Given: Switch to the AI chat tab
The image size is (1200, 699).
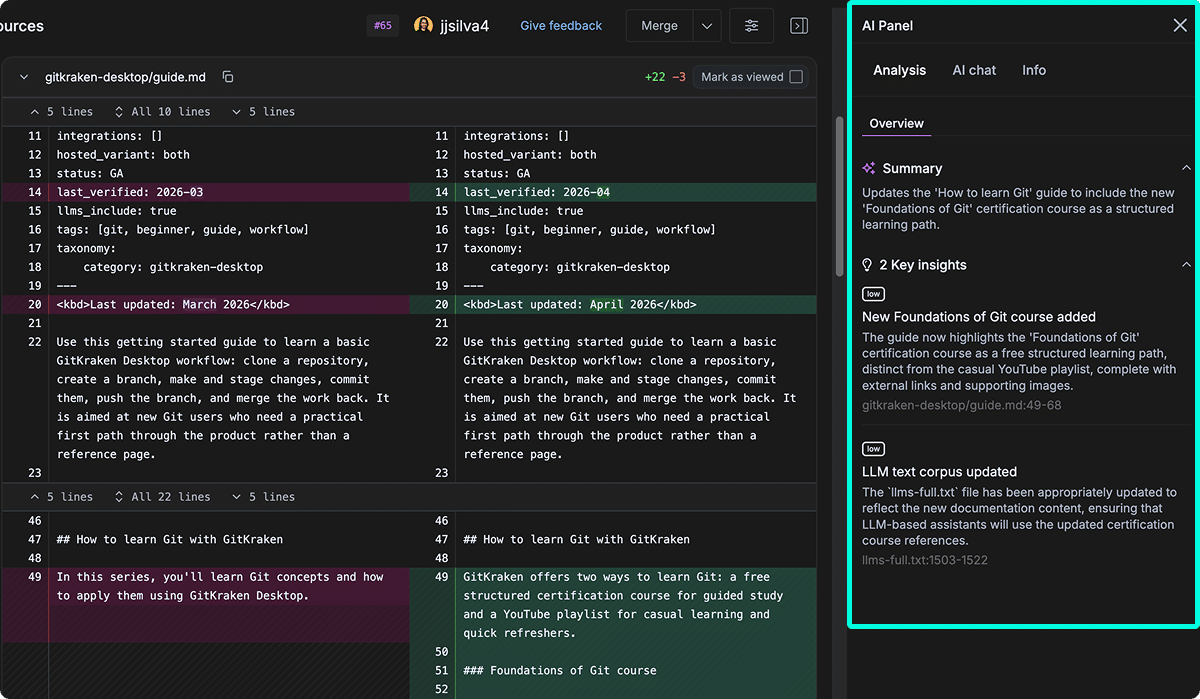Looking at the screenshot, I should pyautogui.click(x=974, y=70).
